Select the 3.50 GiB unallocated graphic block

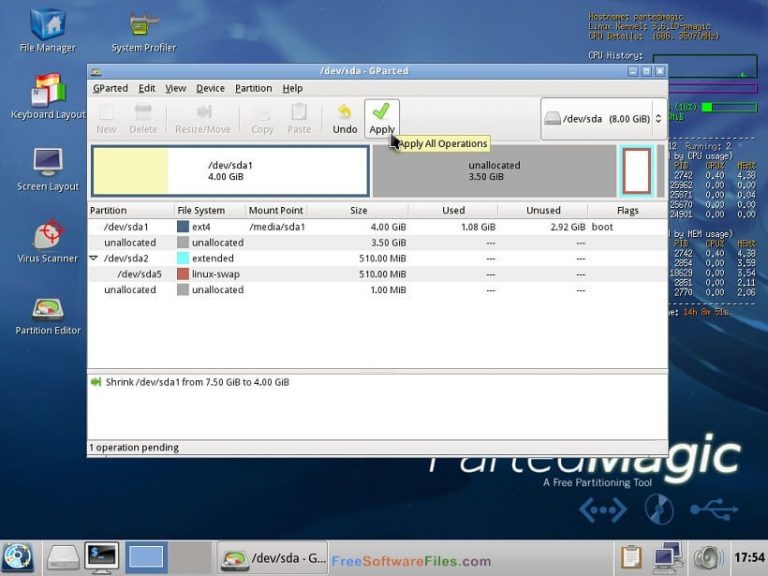[x=493, y=171]
